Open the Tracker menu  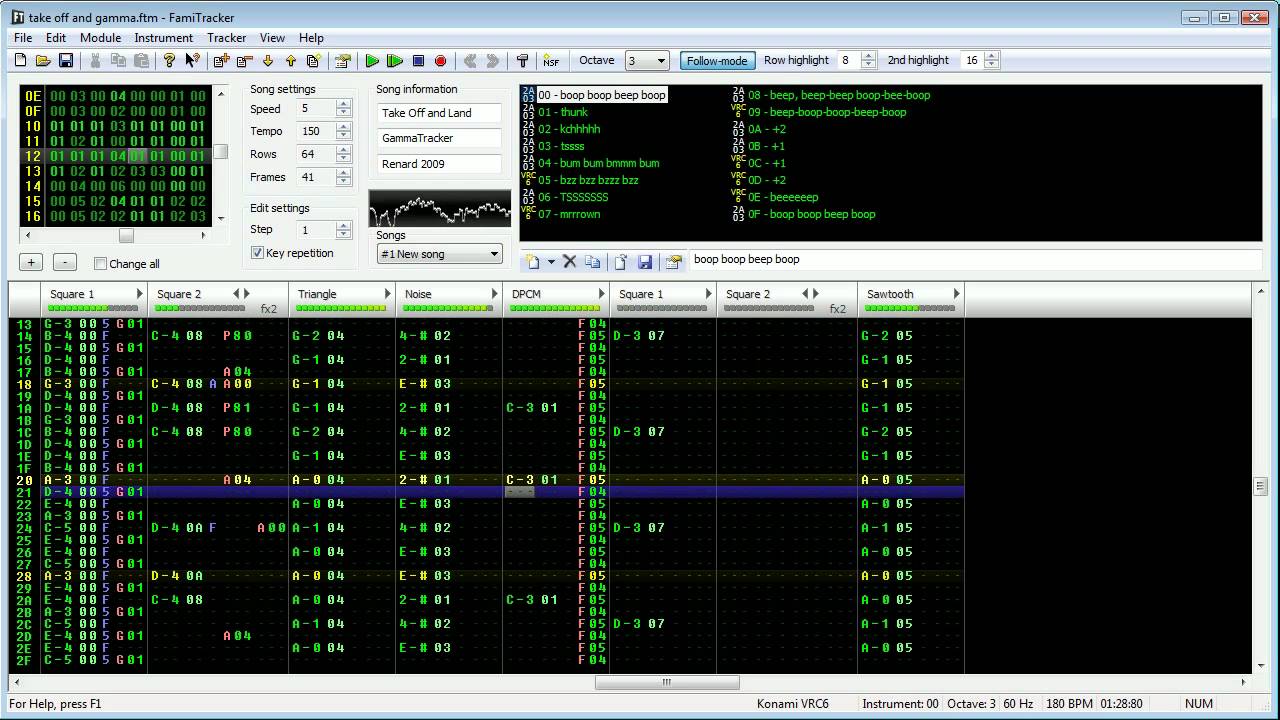pos(227,38)
